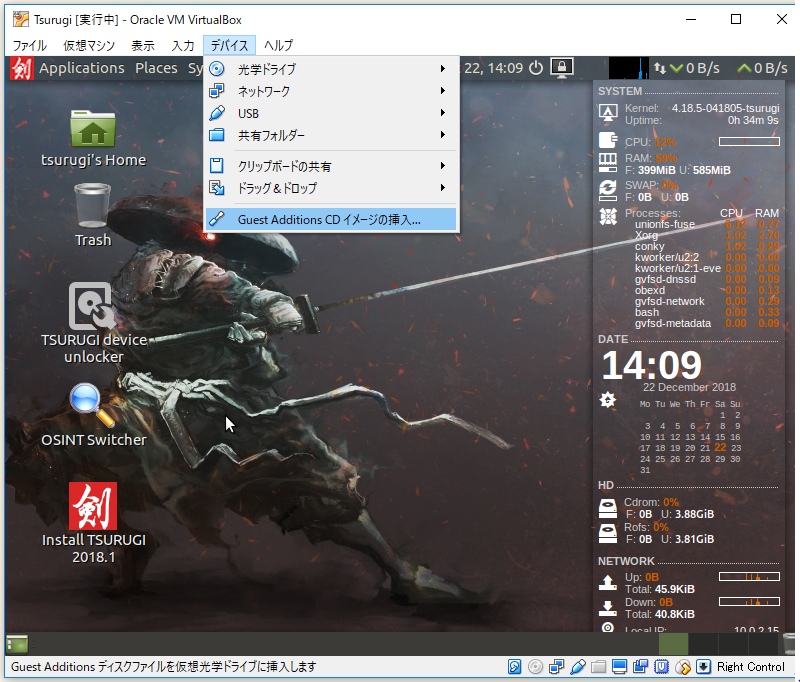Open the ファイル menu in VirtualBox

pyautogui.click(x=30, y=45)
